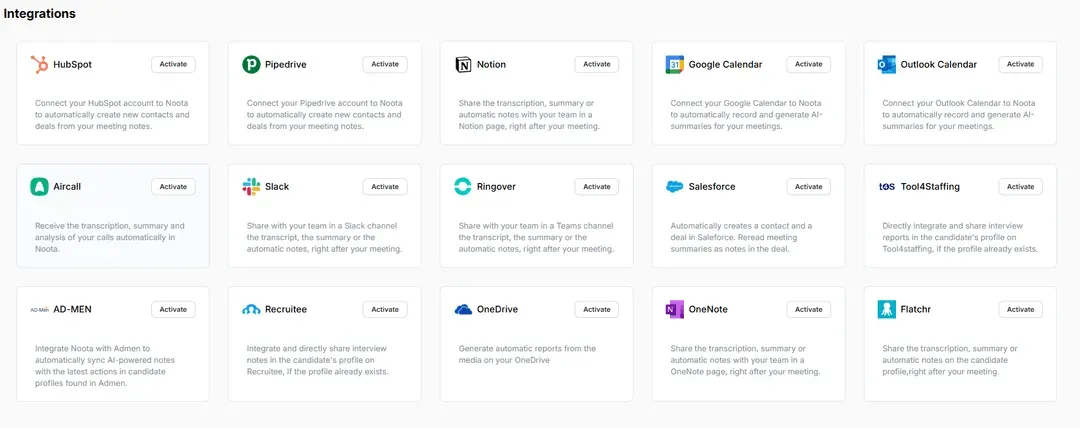Click the Aircall card title text

coord(67,187)
